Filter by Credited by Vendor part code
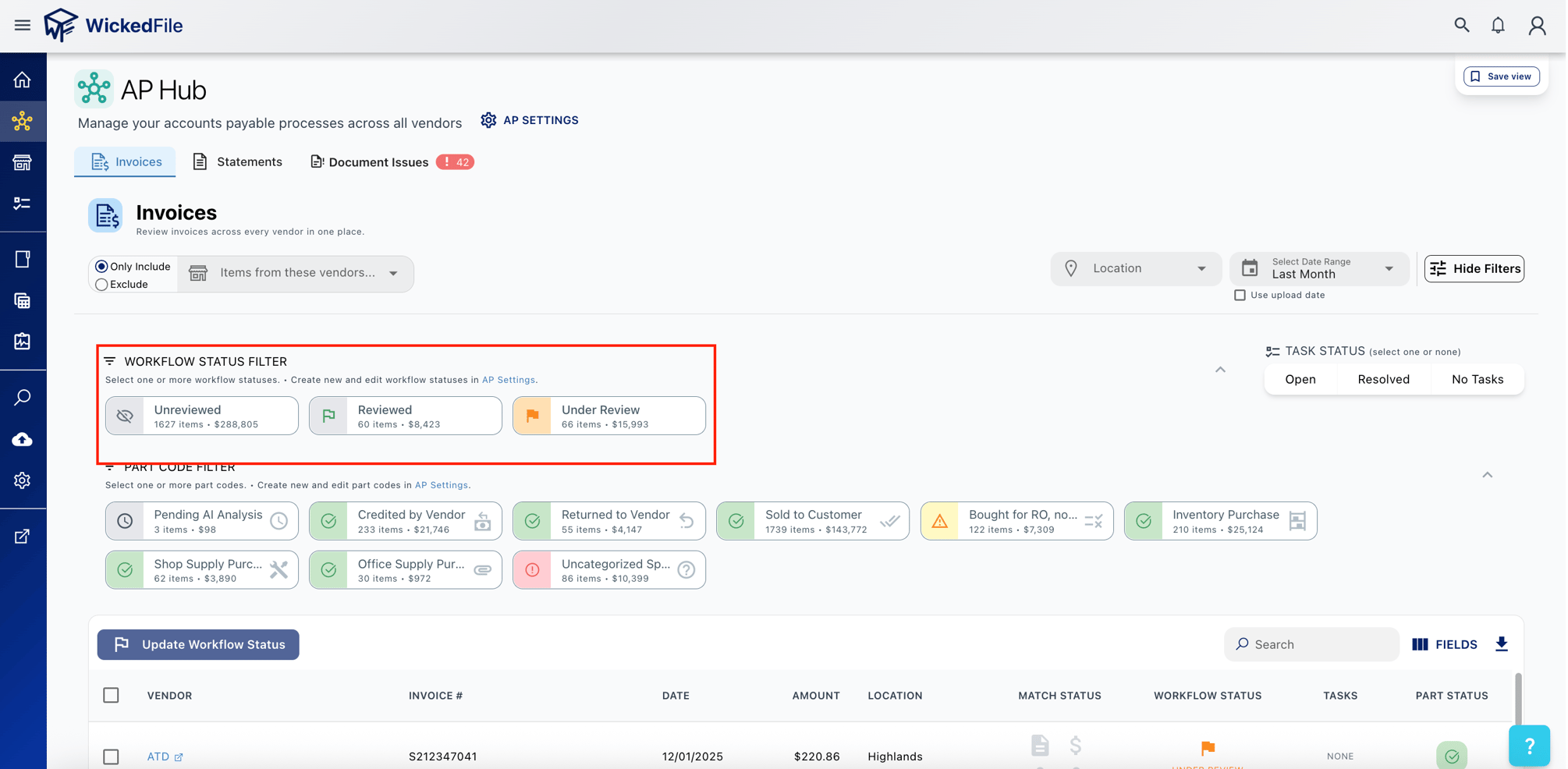 tap(406, 521)
